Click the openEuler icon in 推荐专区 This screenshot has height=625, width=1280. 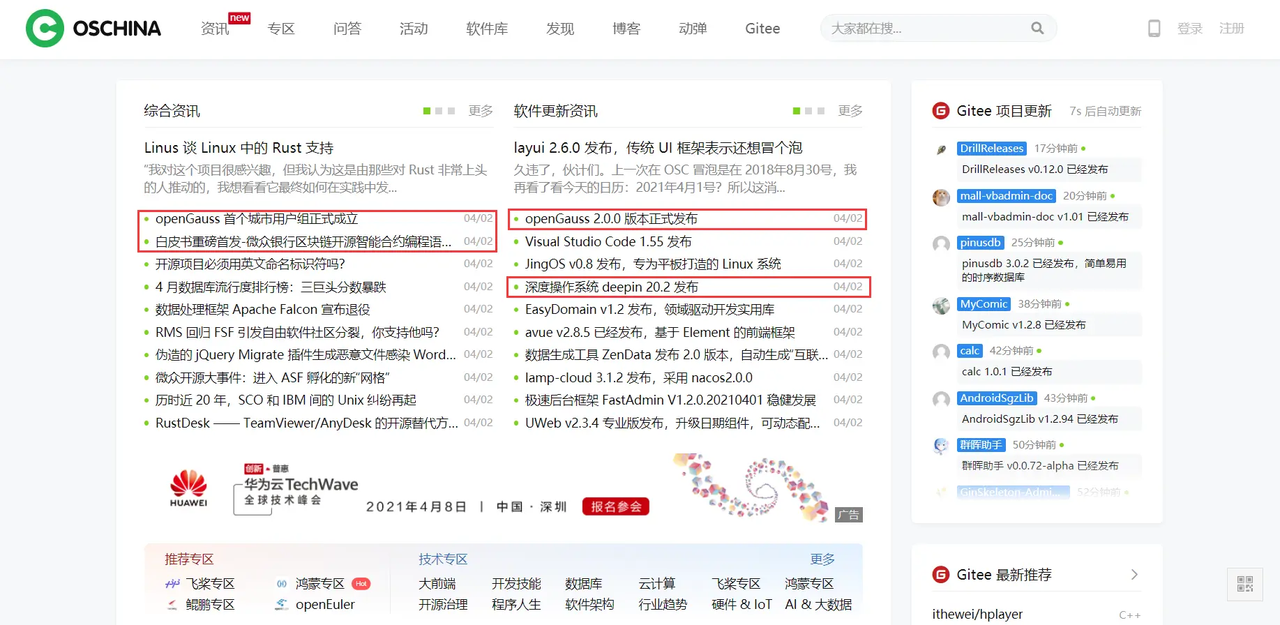click(282, 605)
